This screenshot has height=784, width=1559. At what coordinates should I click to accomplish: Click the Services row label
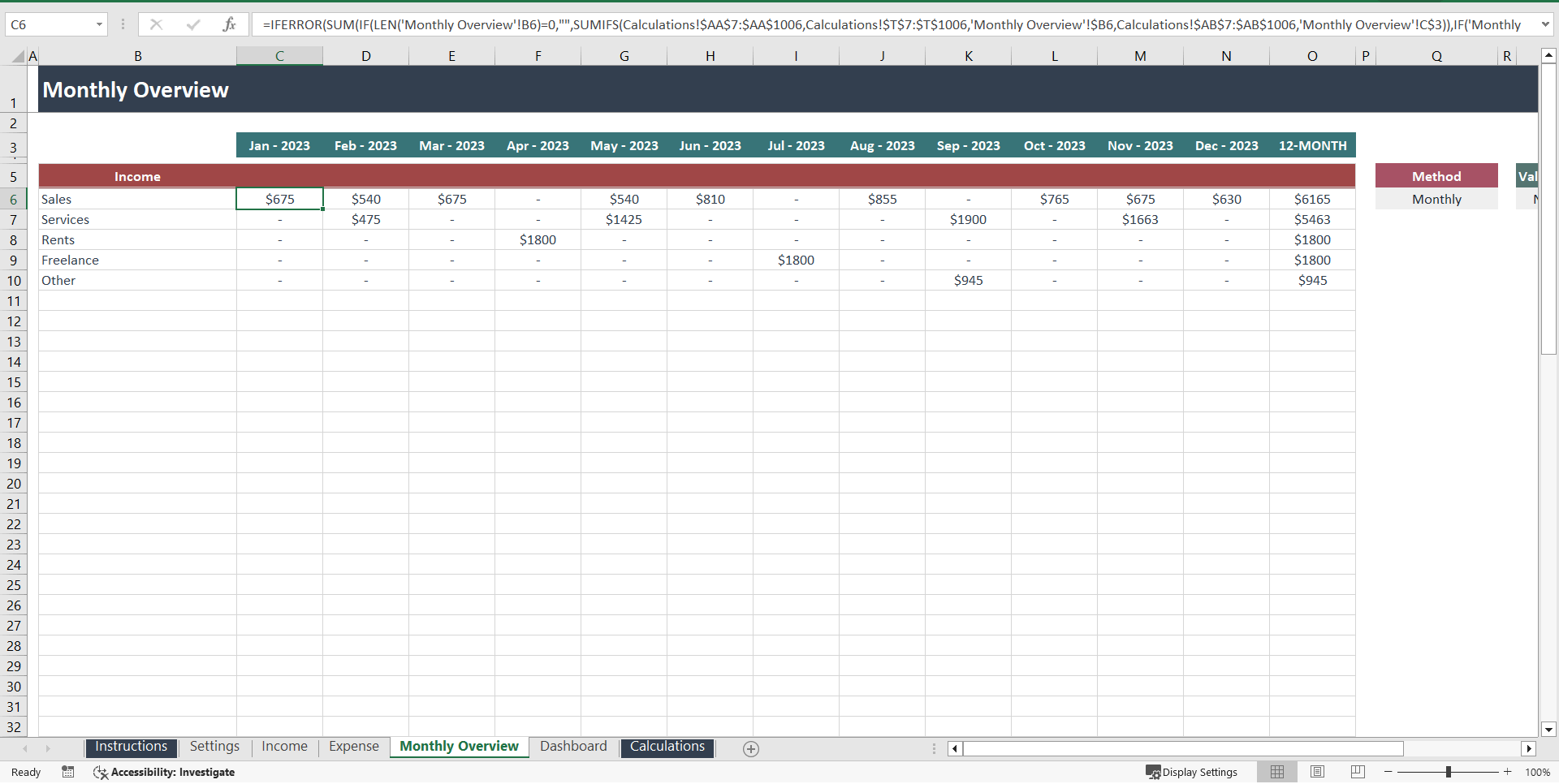[137, 219]
